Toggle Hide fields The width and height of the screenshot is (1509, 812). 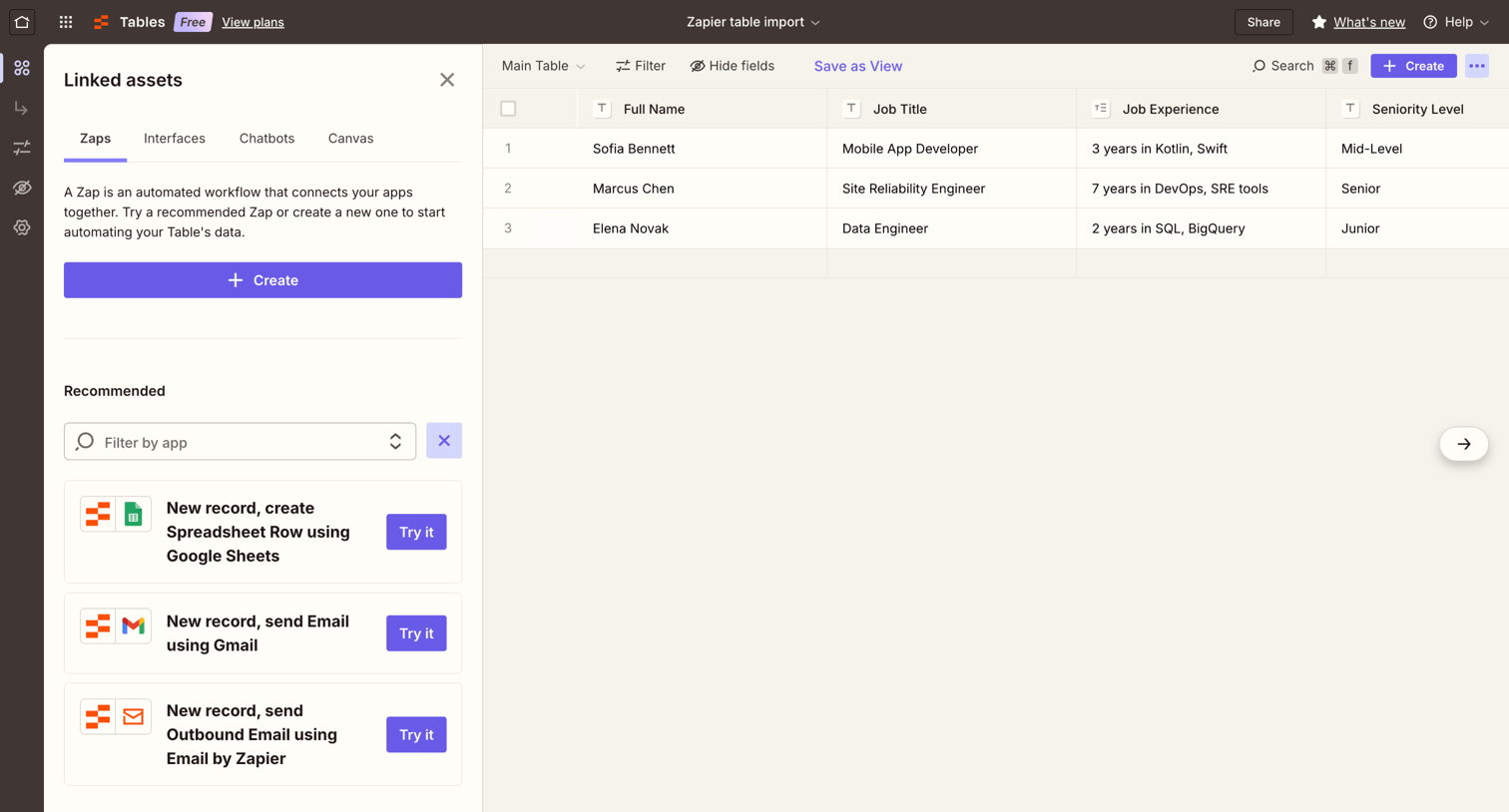pos(733,66)
